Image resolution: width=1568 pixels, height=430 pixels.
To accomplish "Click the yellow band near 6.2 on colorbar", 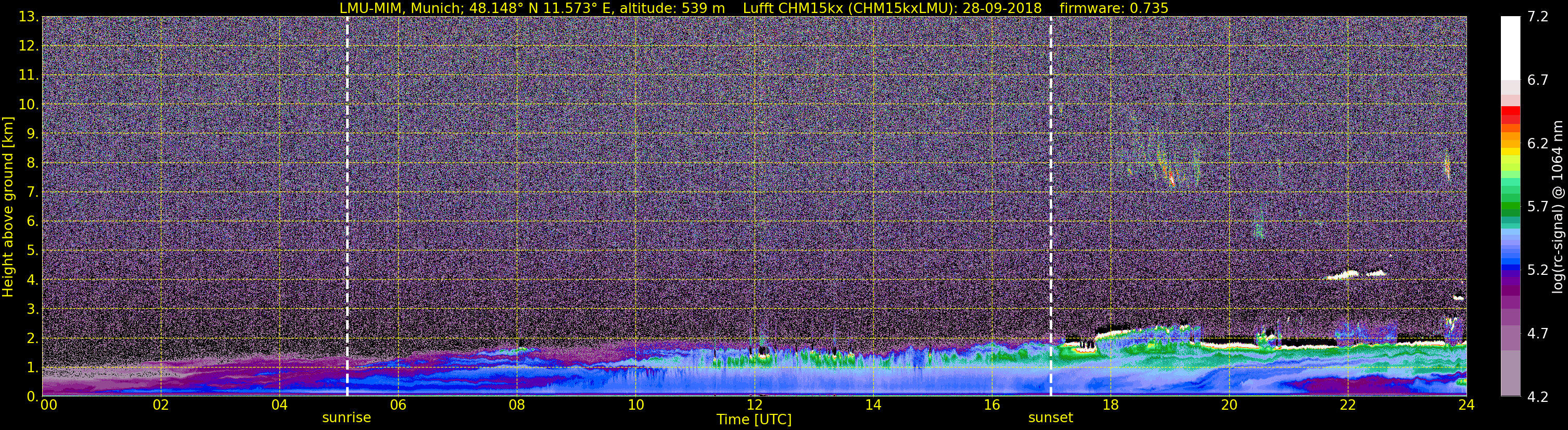I will point(1510,150).
